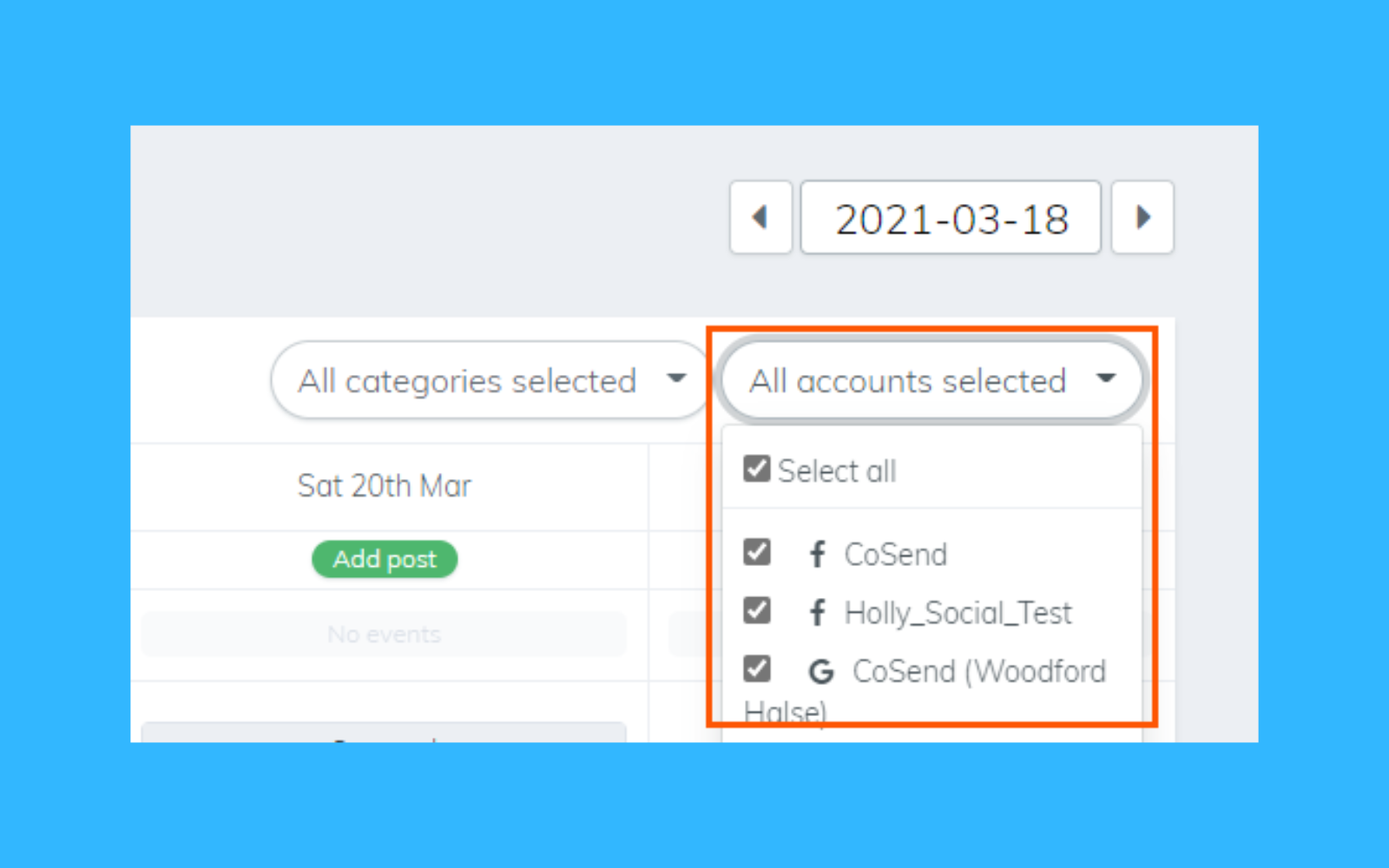
Task: Click the Google icon beside CoSend (Woodford Halse)
Action: coord(820,671)
